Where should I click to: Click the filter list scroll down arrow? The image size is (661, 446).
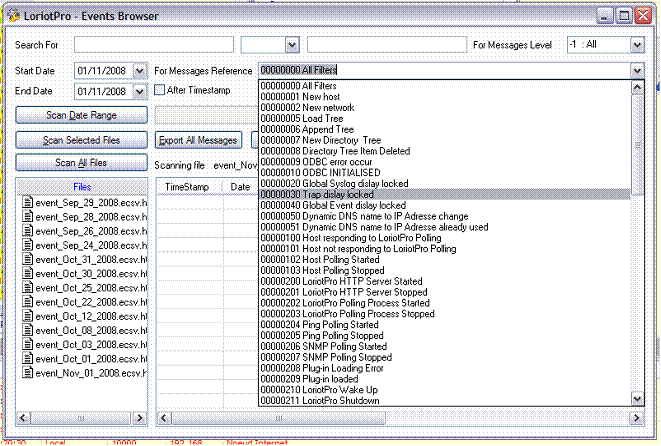pyautogui.click(x=637, y=398)
